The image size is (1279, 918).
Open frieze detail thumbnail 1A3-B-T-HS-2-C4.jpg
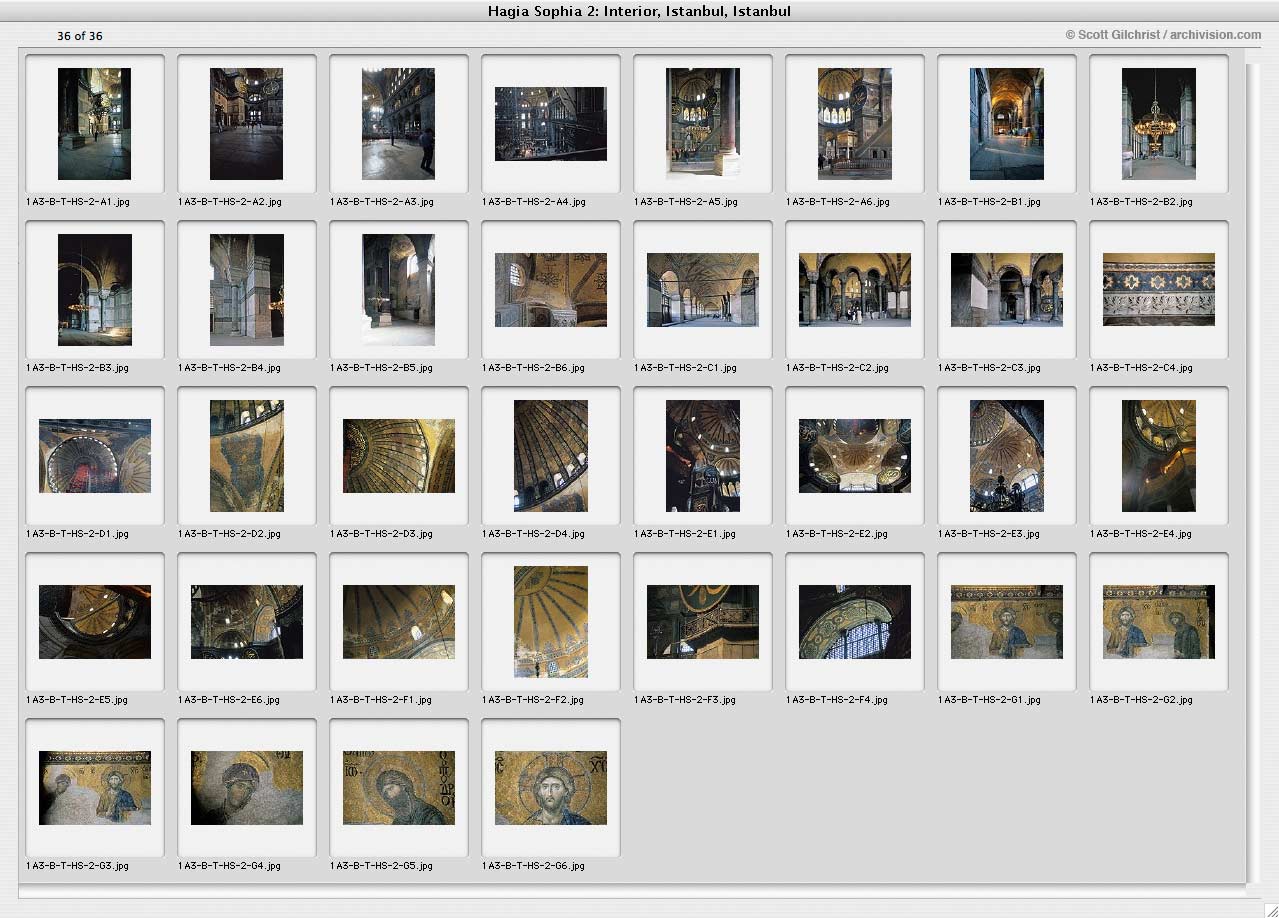1159,290
